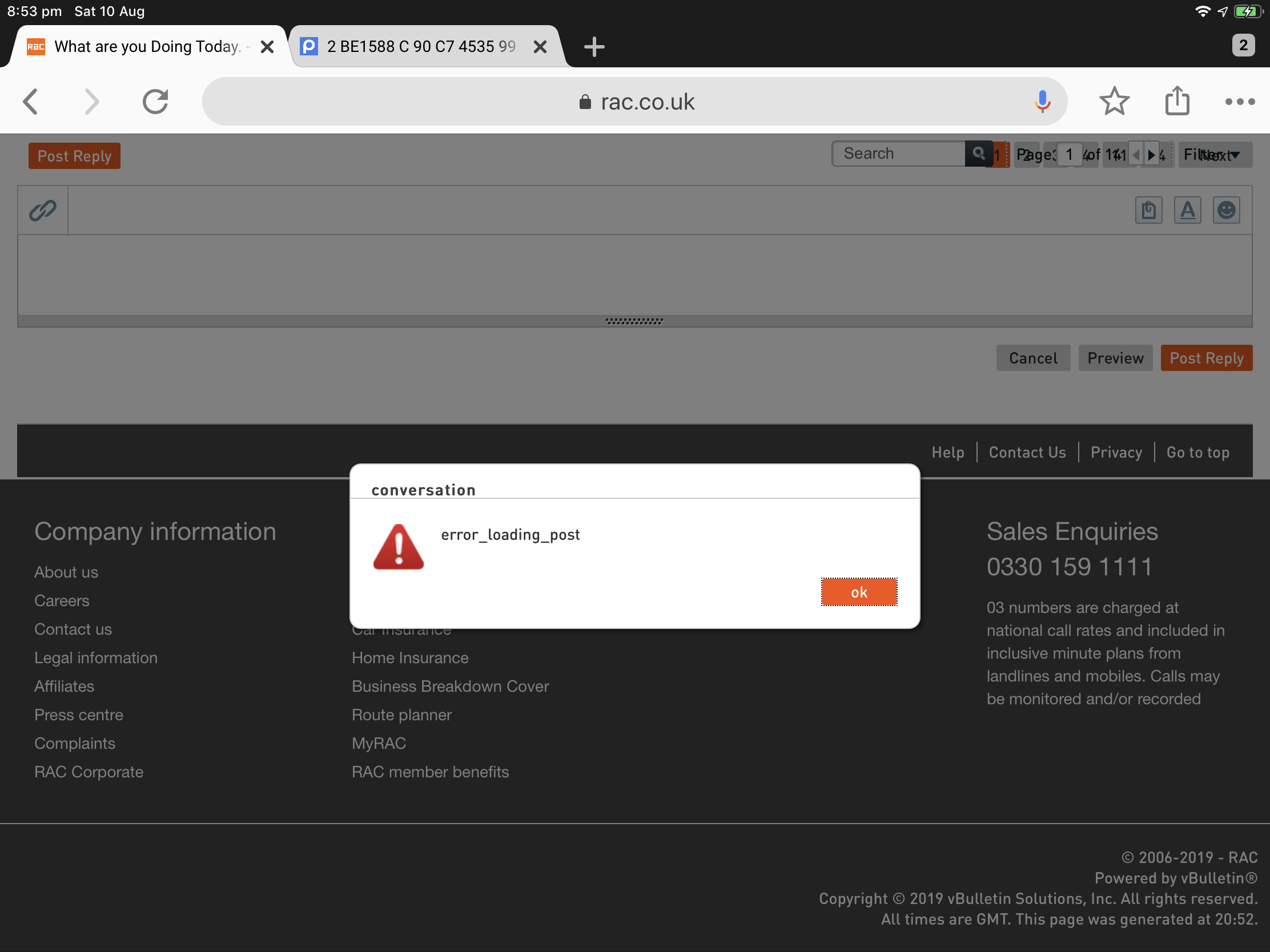Image resolution: width=1270 pixels, height=952 pixels.
Task: Open browser three-dot menu
Action: click(x=1239, y=102)
